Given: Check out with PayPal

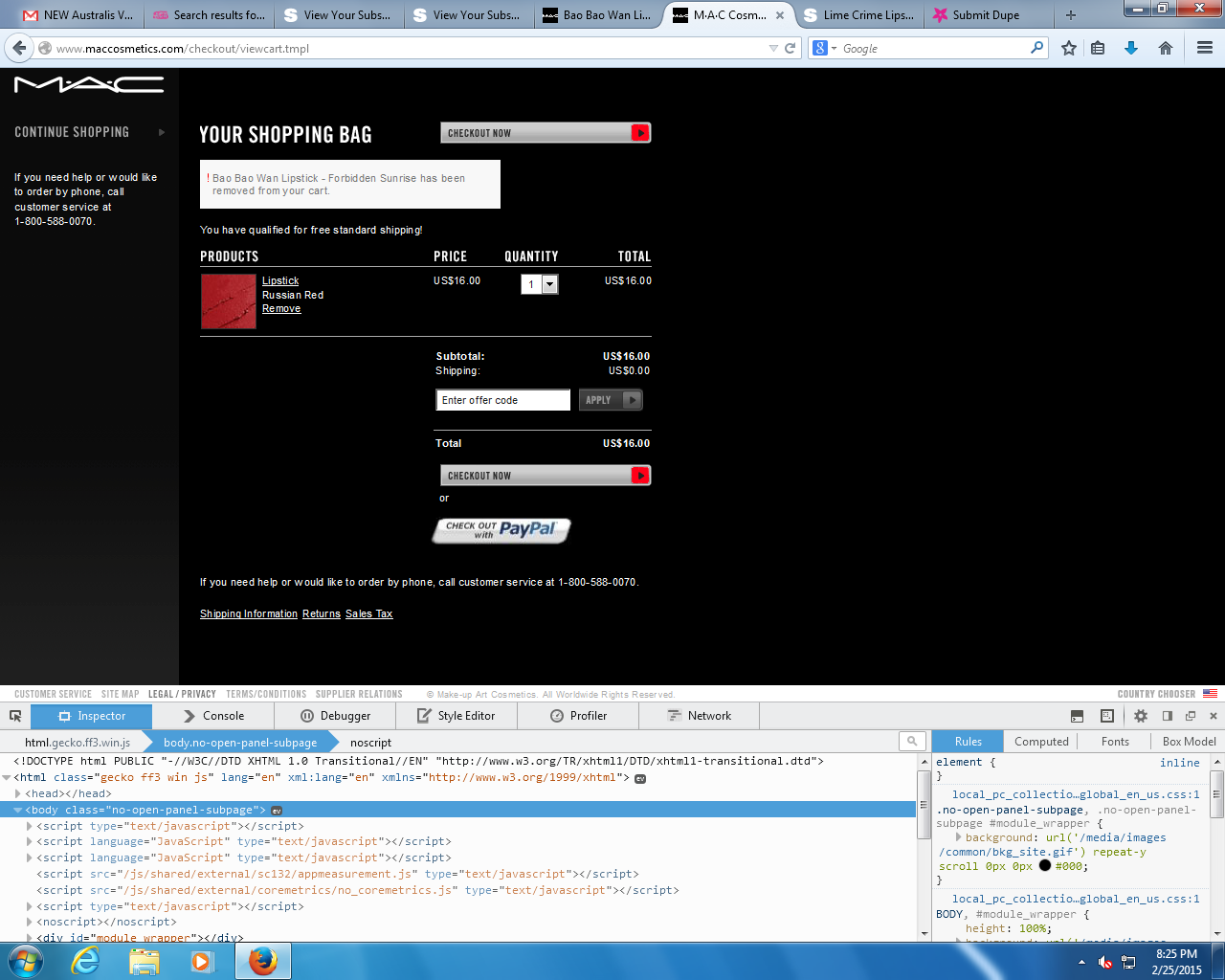Looking at the screenshot, I should coord(501,530).
